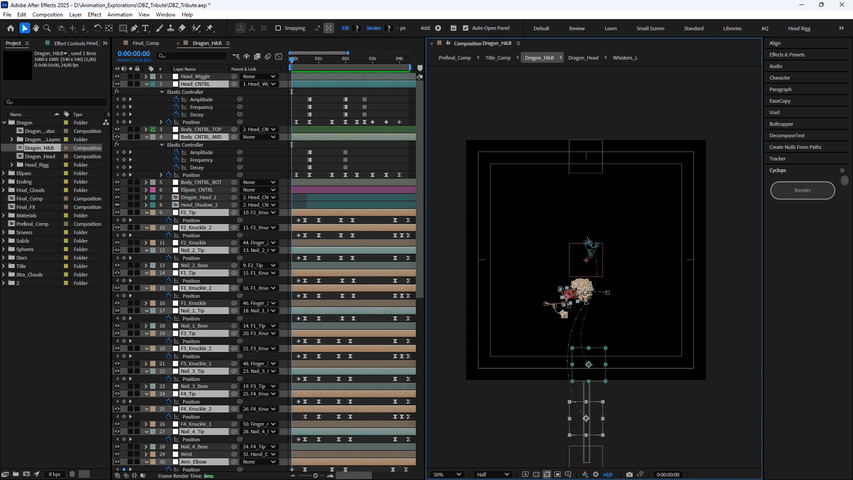853x480 pixels.
Task: Toggle visibility of the F2_Knuckle_2 layer
Action: pos(117,227)
